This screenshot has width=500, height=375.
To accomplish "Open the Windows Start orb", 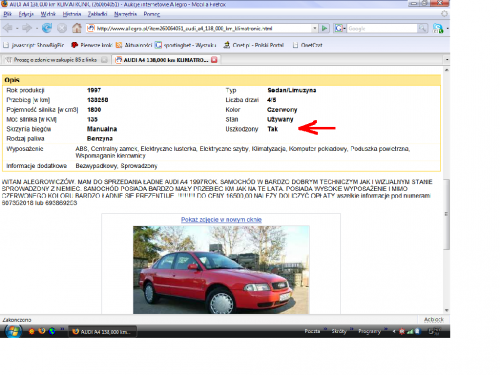I will (13, 331).
